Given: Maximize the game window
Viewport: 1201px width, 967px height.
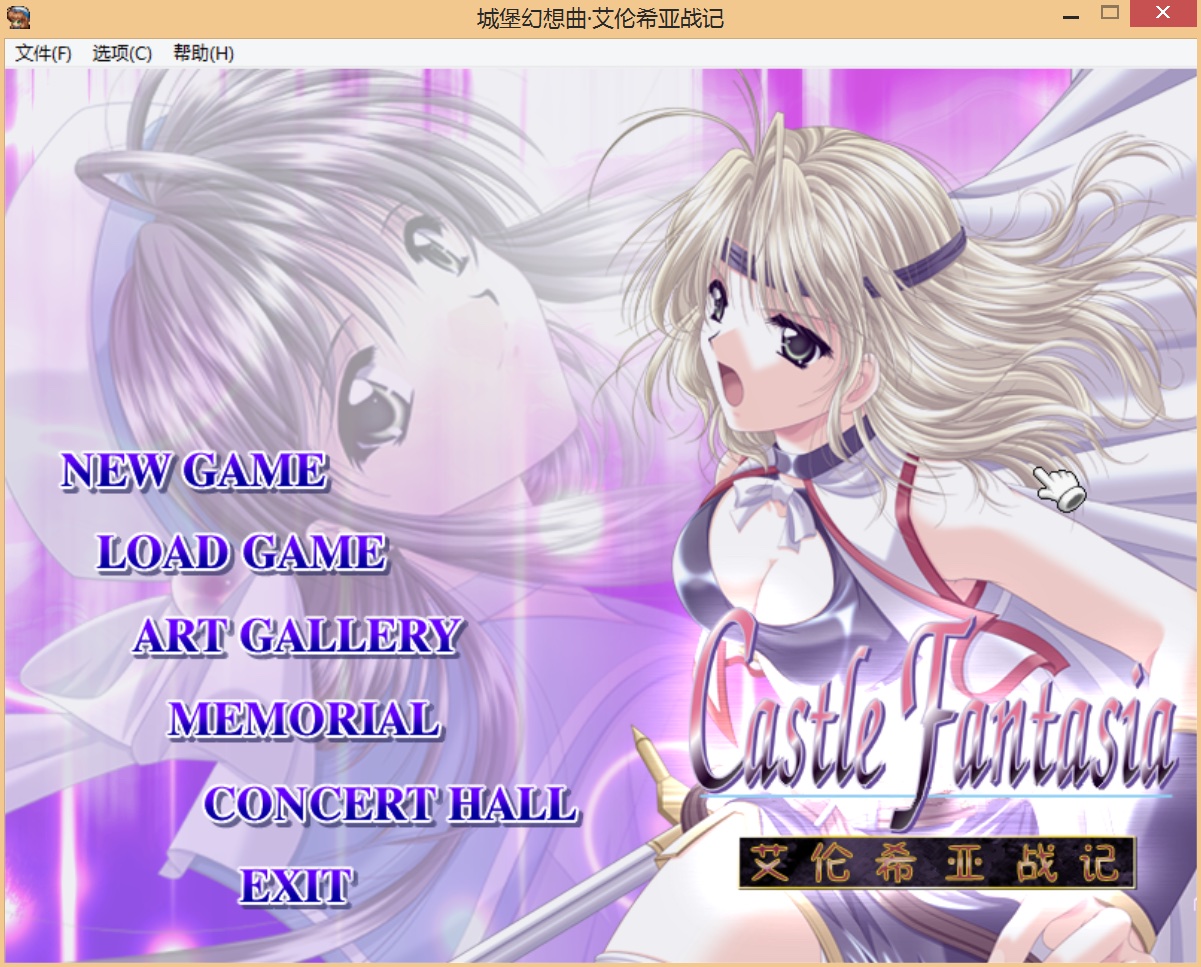Looking at the screenshot, I should [x=1110, y=13].
